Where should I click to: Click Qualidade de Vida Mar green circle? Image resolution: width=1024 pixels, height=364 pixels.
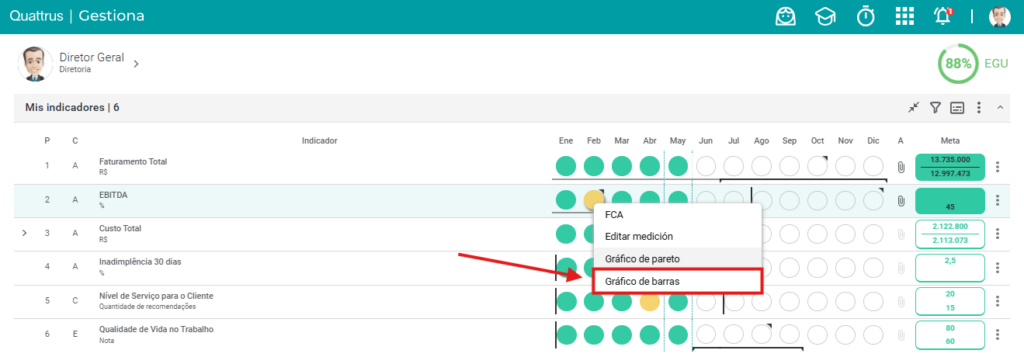coord(622,335)
